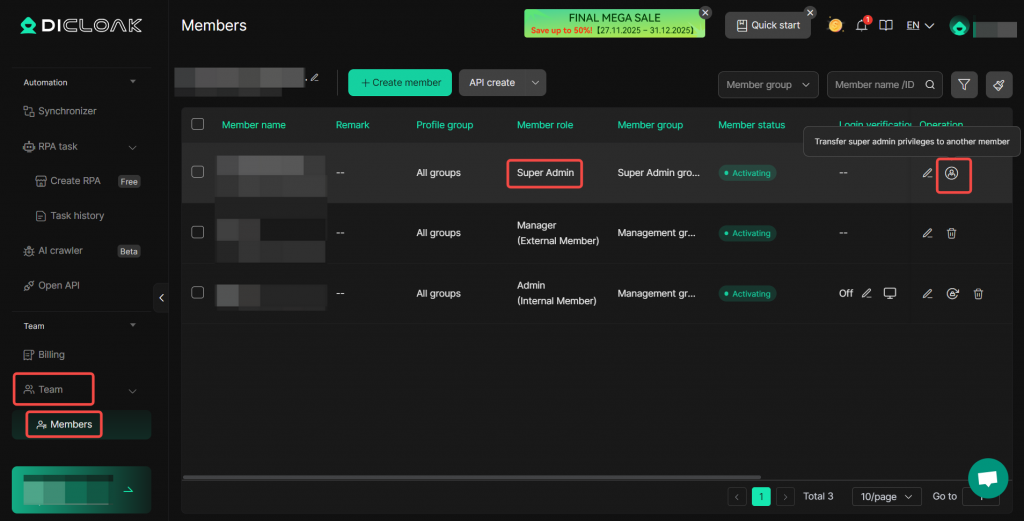Open Members in the sidebar
Screen dimensions: 1024x521
pos(71,424)
